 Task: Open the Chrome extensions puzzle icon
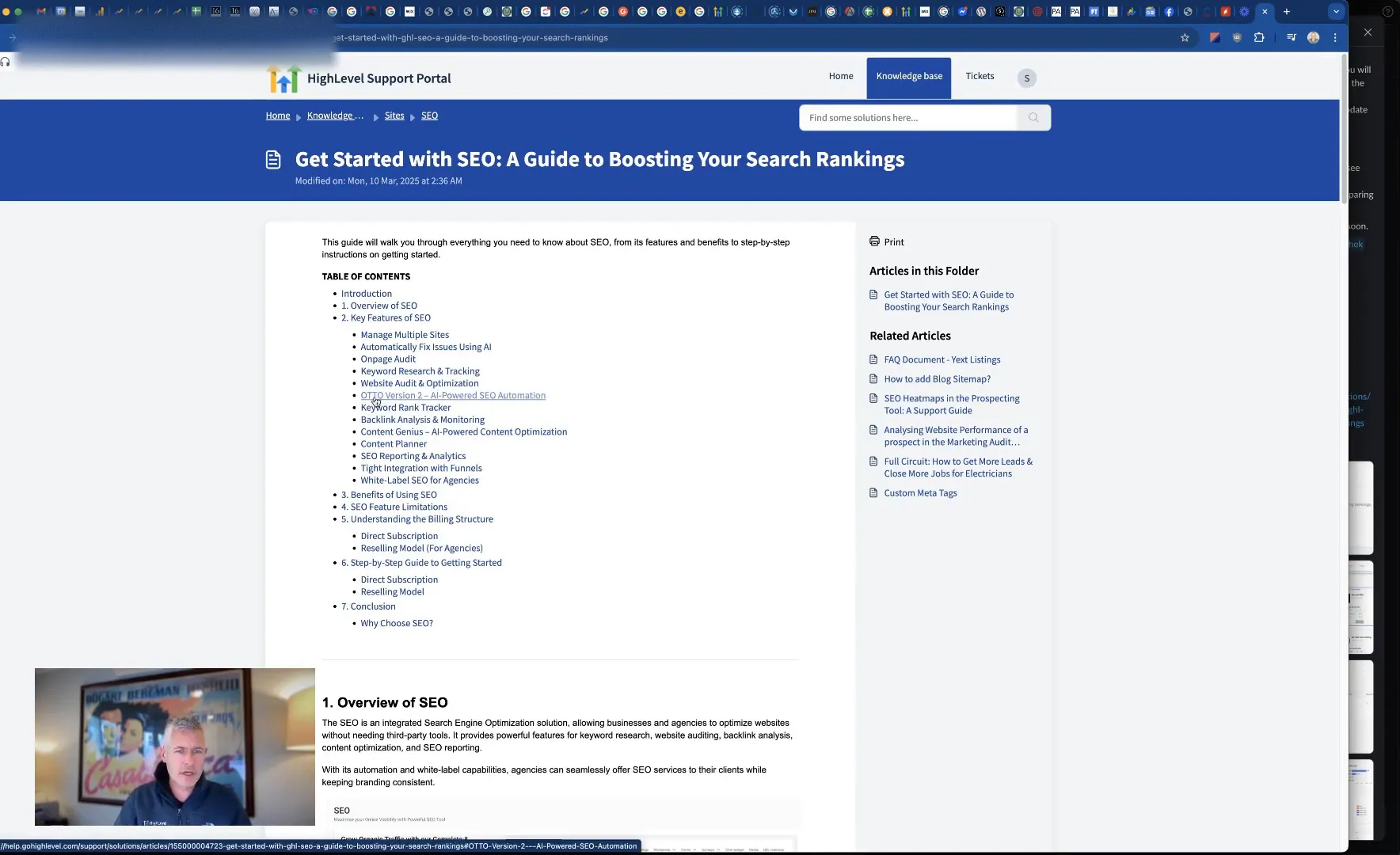1257,37
